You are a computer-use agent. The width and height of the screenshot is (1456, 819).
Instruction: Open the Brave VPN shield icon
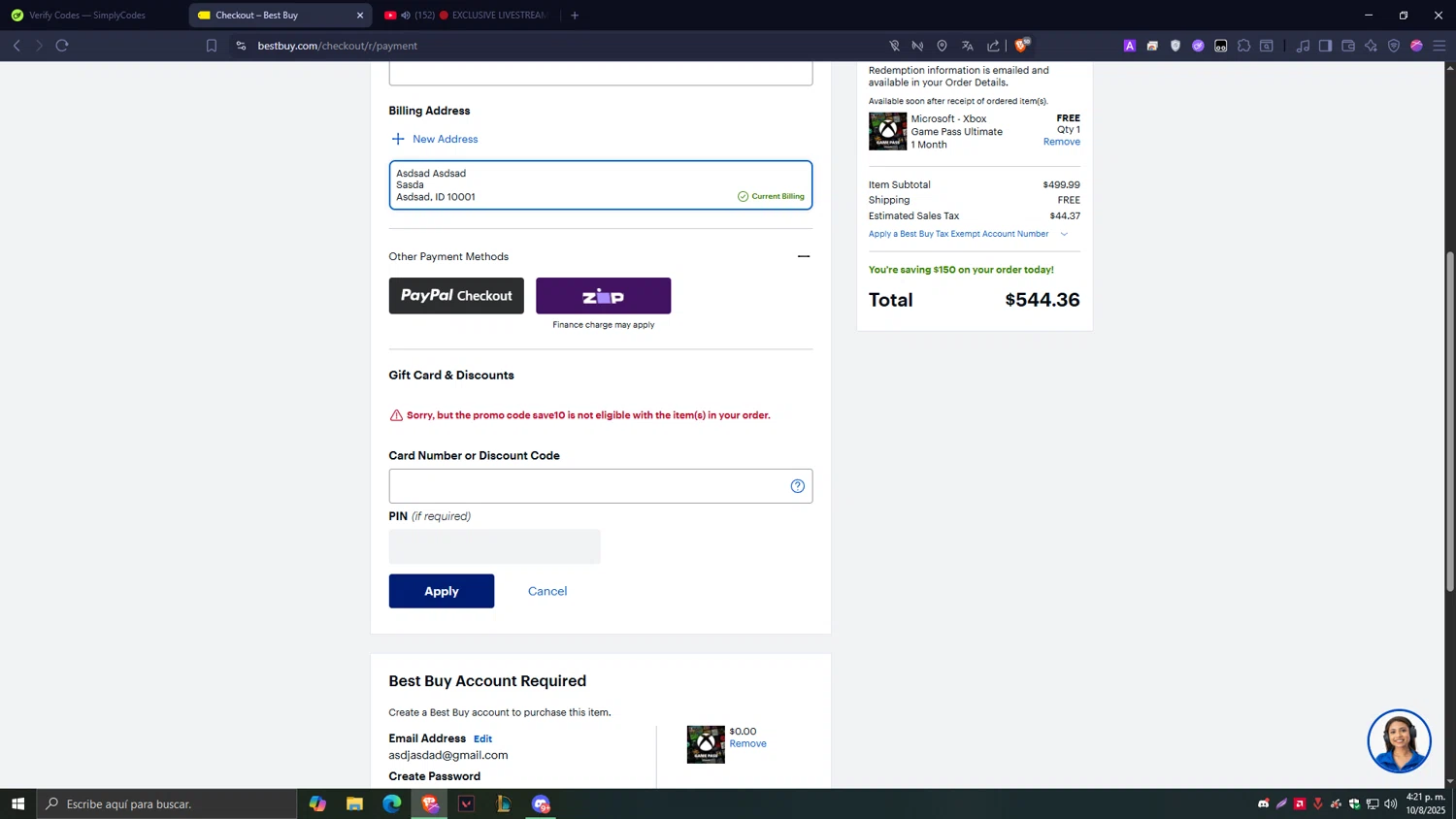(x=1394, y=46)
